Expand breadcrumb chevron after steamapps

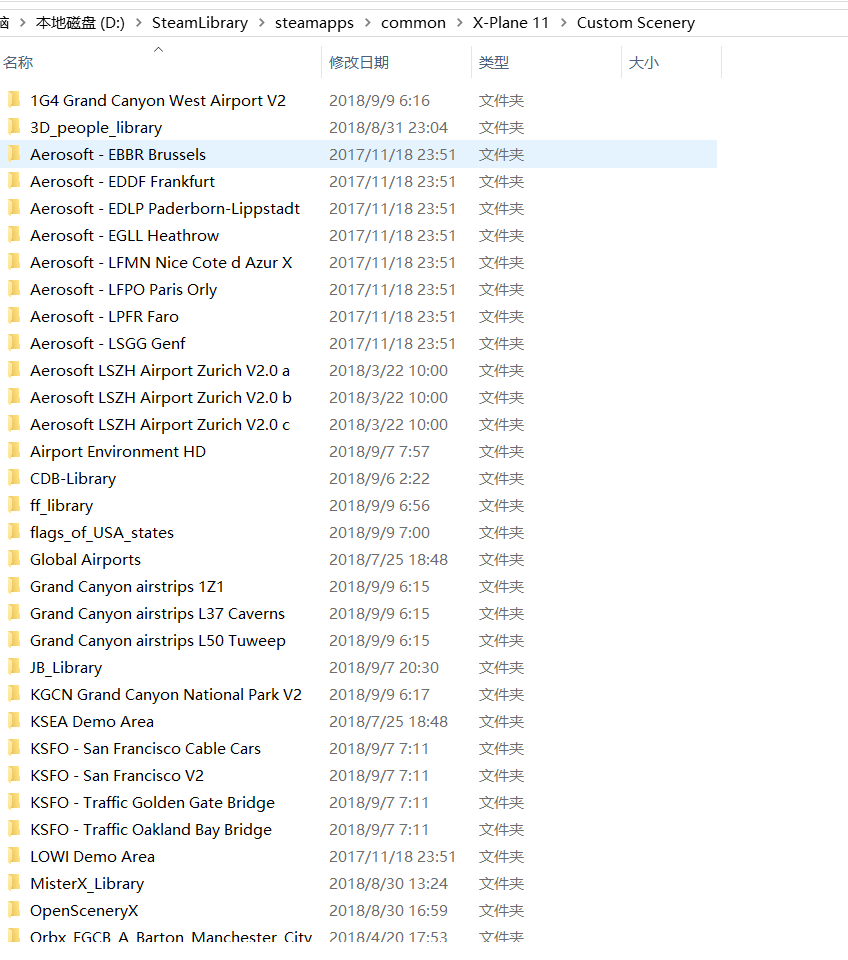pos(367,23)
